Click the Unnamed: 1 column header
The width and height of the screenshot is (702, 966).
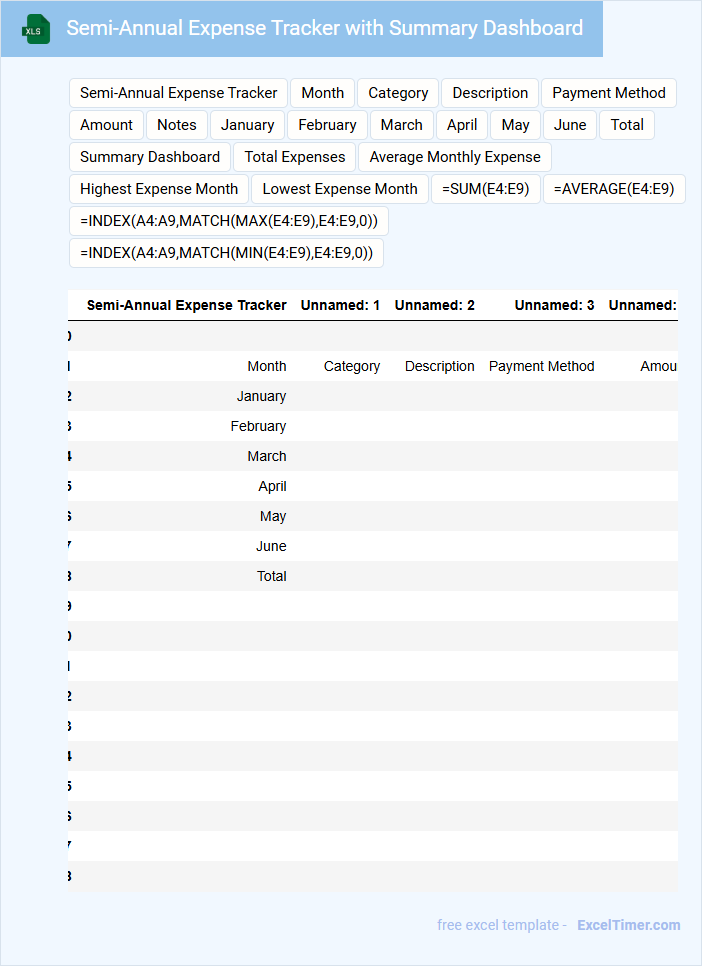pos(340,306)
